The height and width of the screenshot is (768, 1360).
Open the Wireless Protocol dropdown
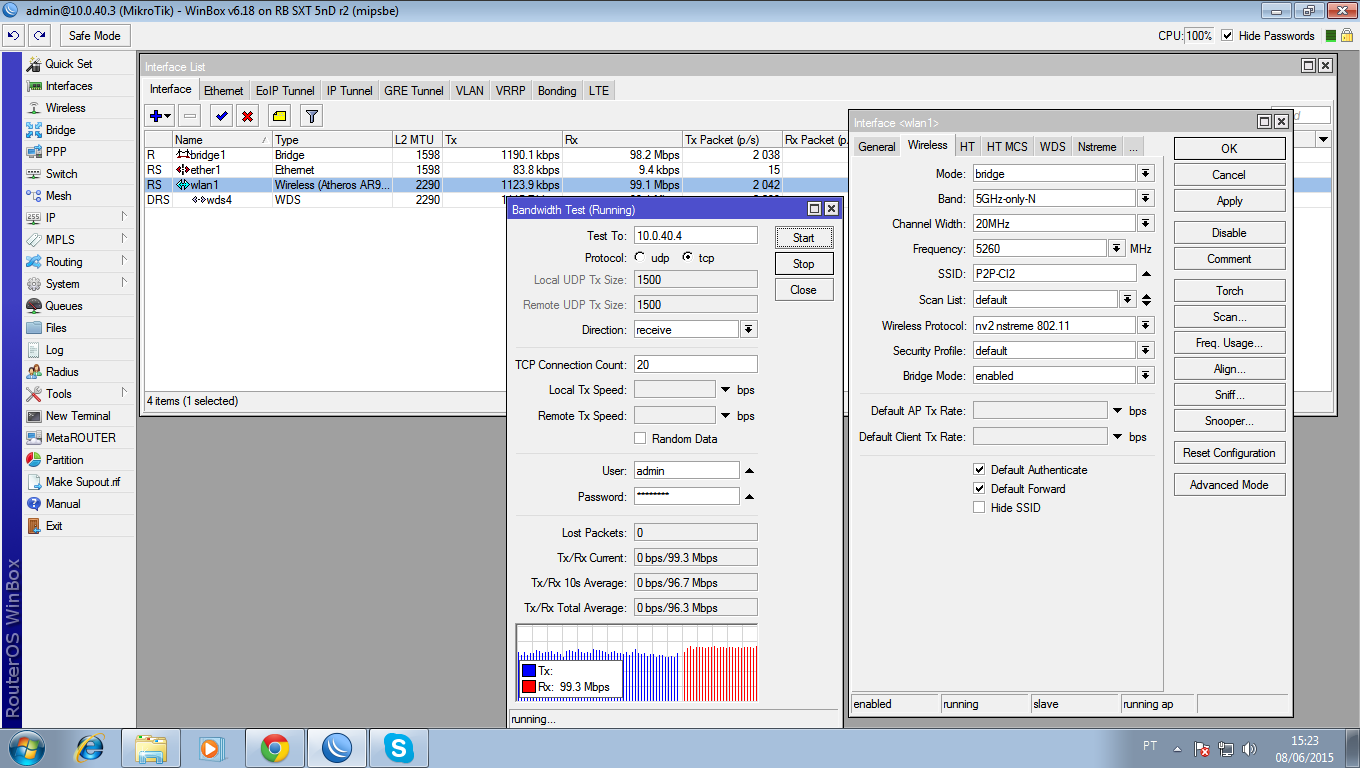tap(1145, 326)
